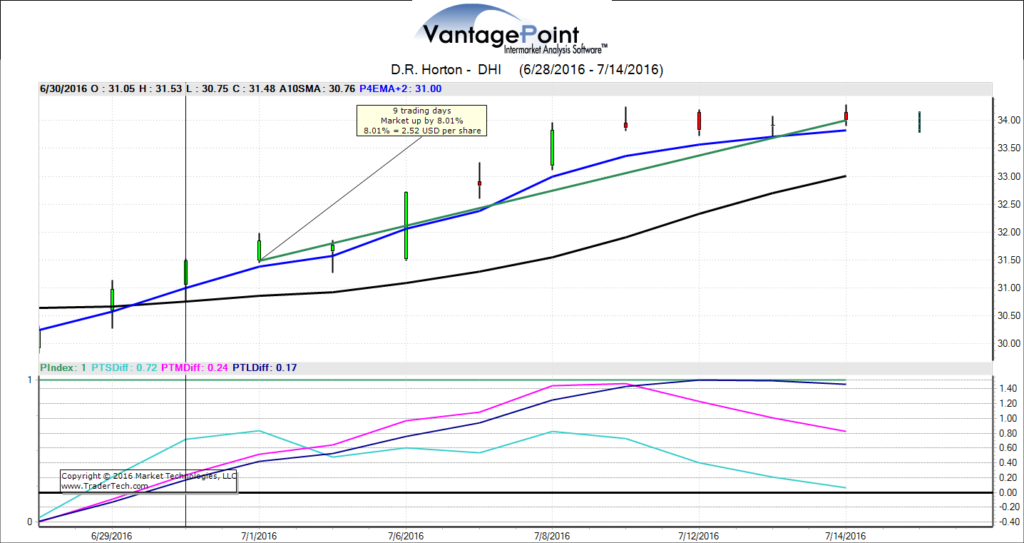Click the 7/12/2016 date axis label
Viewport: 1024px width, 543px height.
pos(699,535)
